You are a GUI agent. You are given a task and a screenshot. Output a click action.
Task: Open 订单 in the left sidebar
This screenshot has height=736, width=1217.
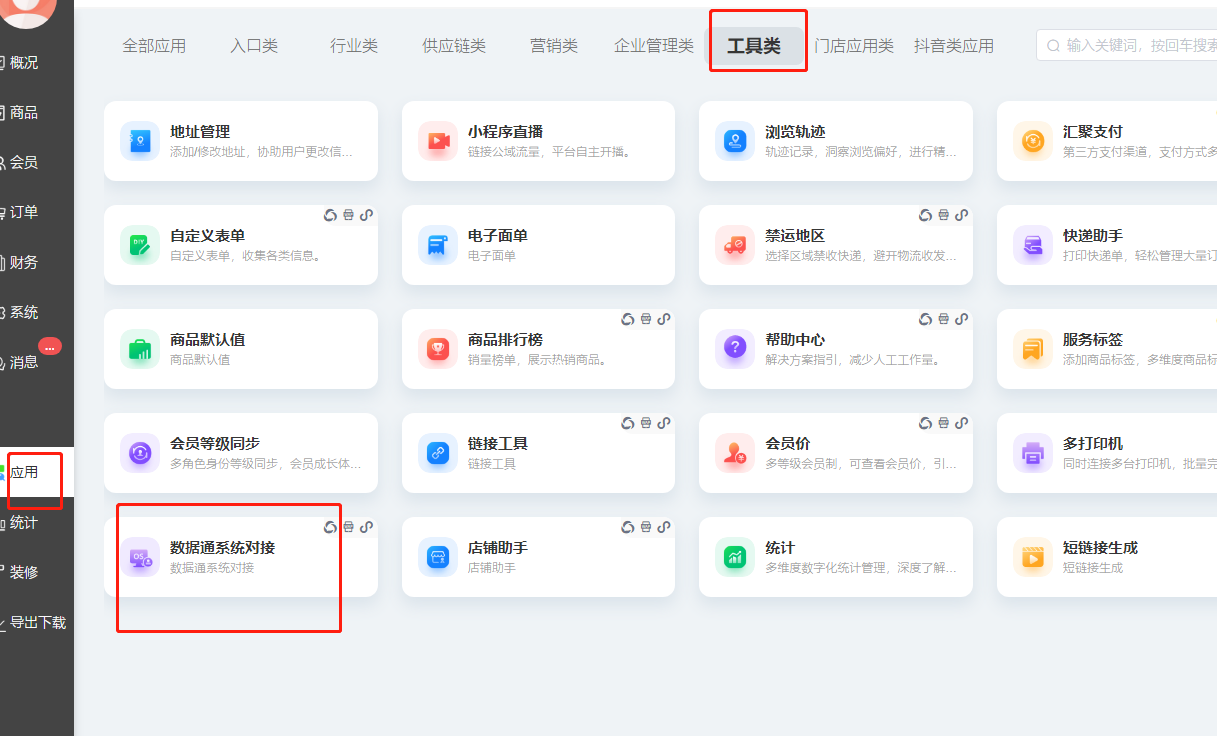click(24, 212)
